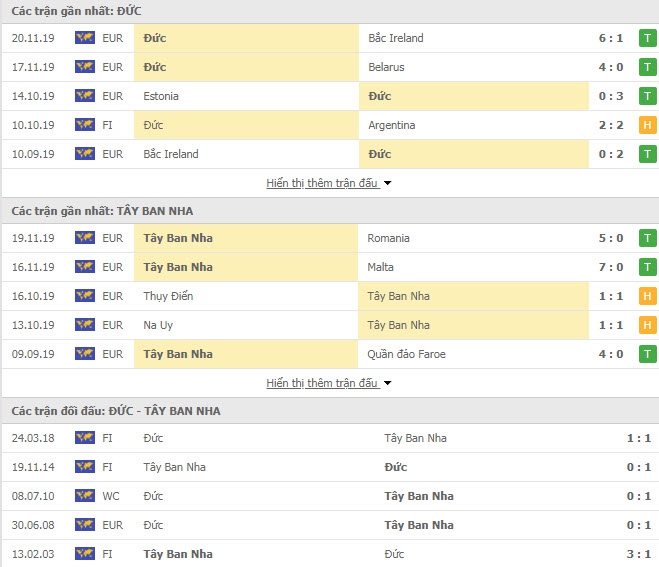This screenshot has width=659, height=567.
Task: Expand more Tây Ban Nha matches using the arrow
Action: tap(387, 383)
